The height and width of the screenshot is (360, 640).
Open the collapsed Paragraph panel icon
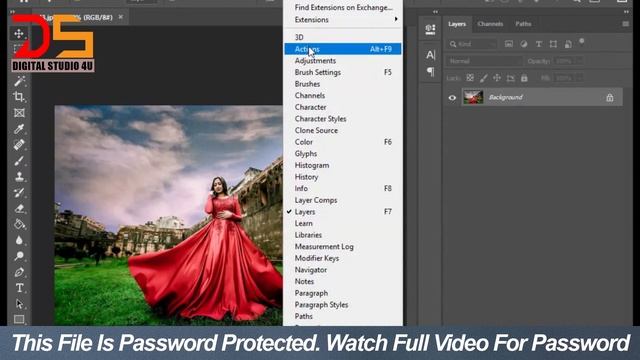pos(430,72)
